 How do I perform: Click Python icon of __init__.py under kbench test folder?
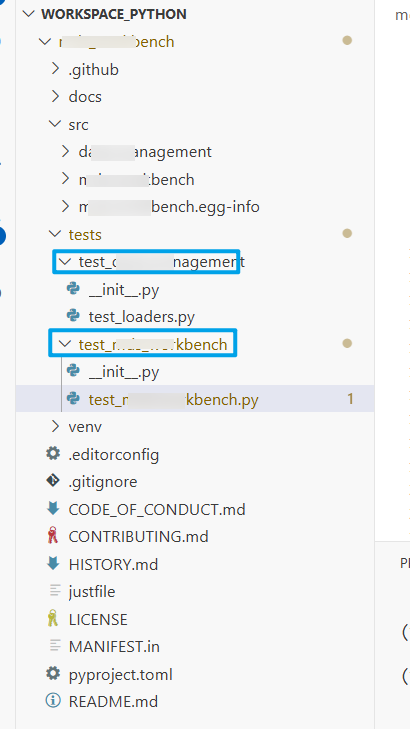click(x=73, y=371)
